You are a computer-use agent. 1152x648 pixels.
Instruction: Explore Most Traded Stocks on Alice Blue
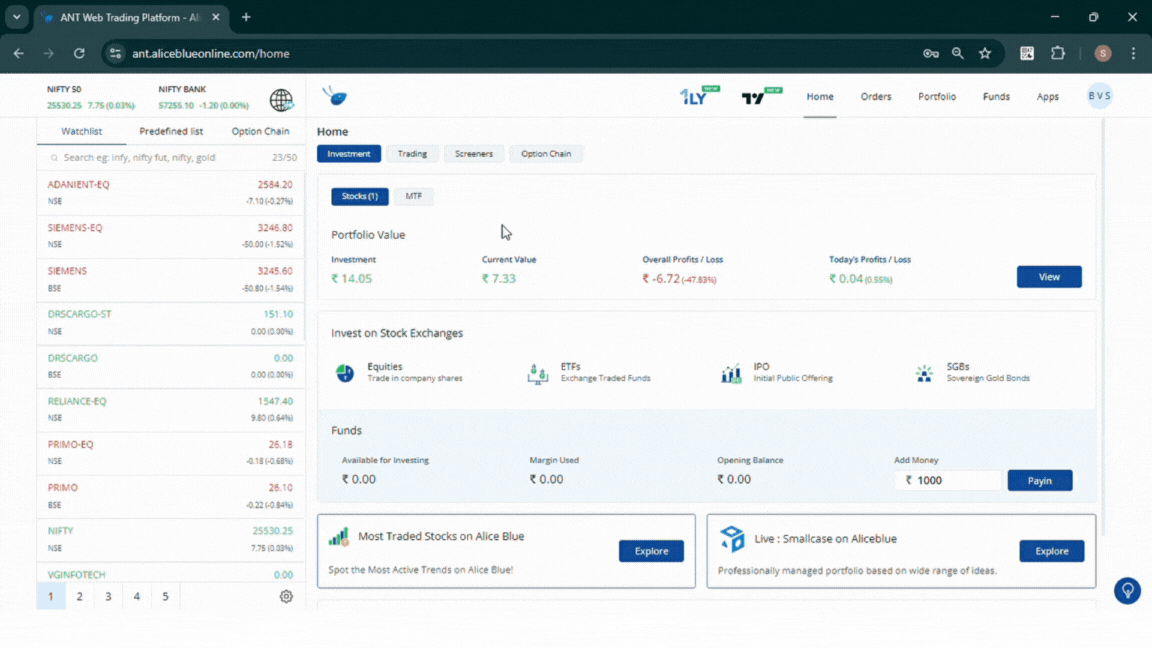[x=651, y=551]
